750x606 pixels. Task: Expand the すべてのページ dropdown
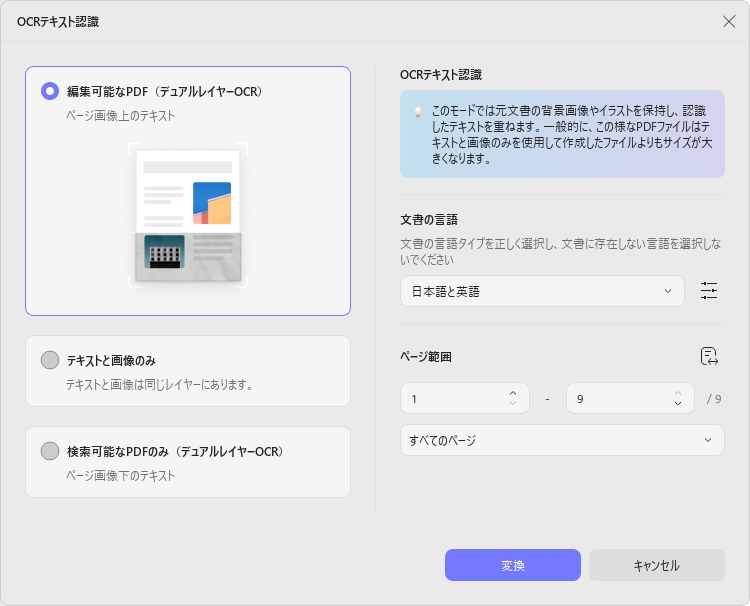coord(562,440)
